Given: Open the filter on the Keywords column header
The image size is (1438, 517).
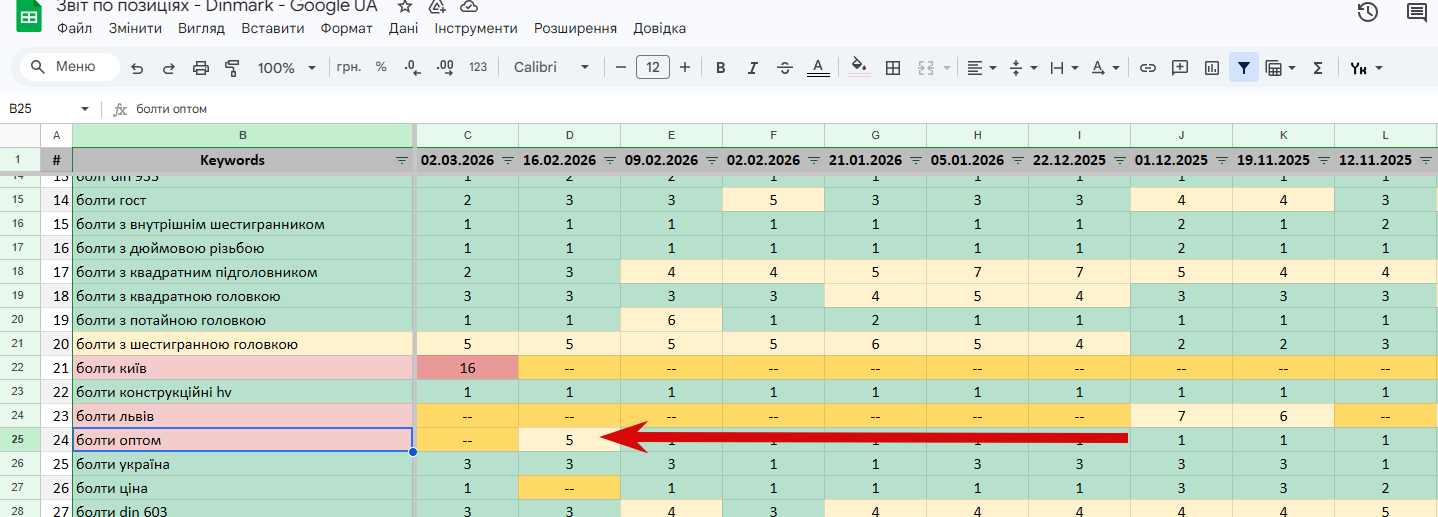Looking at the screenshot, I should coord(402,160).
